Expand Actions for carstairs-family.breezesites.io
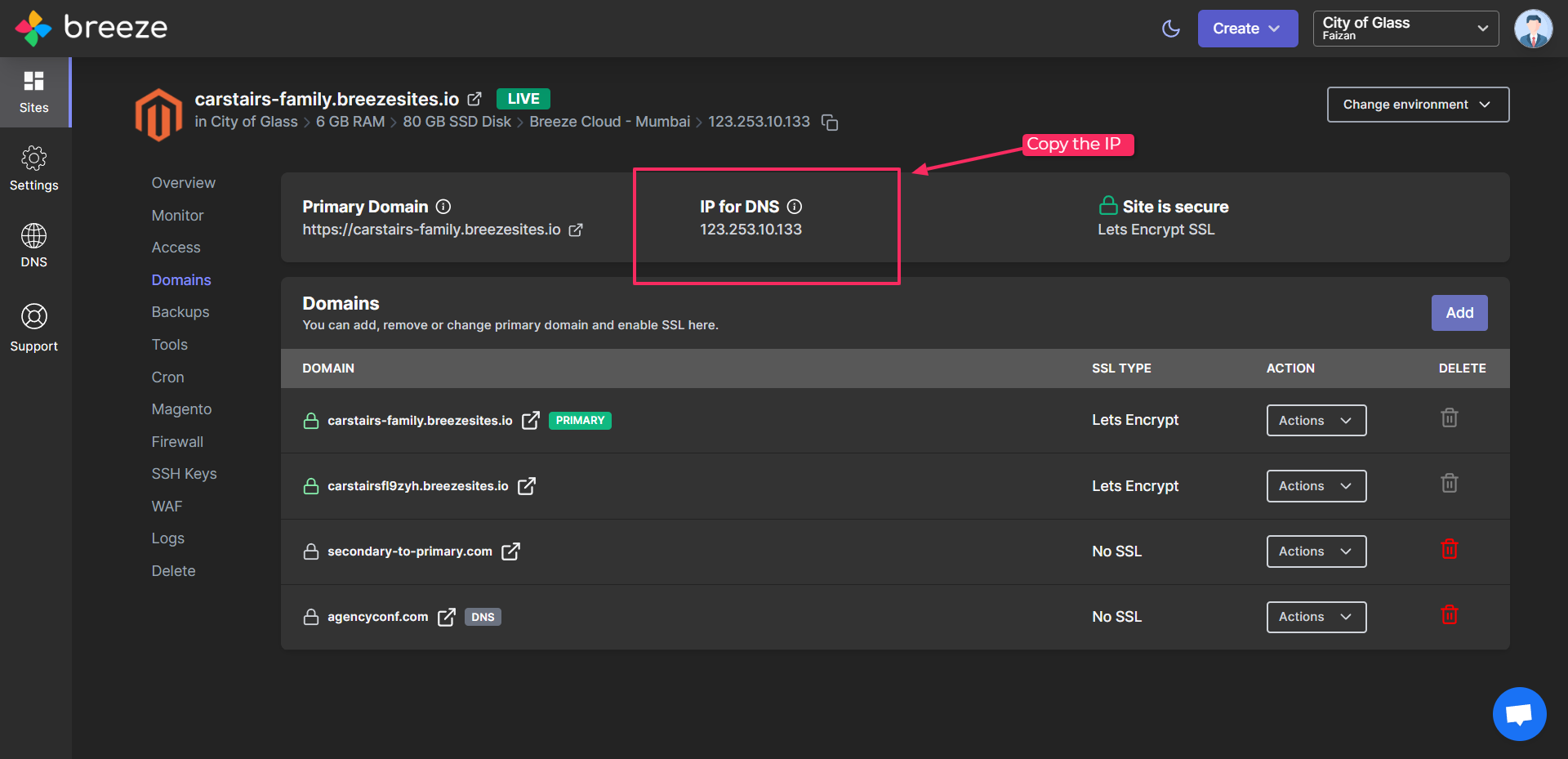Viewport: 1568px width, 759px height. pos(1316,421)
